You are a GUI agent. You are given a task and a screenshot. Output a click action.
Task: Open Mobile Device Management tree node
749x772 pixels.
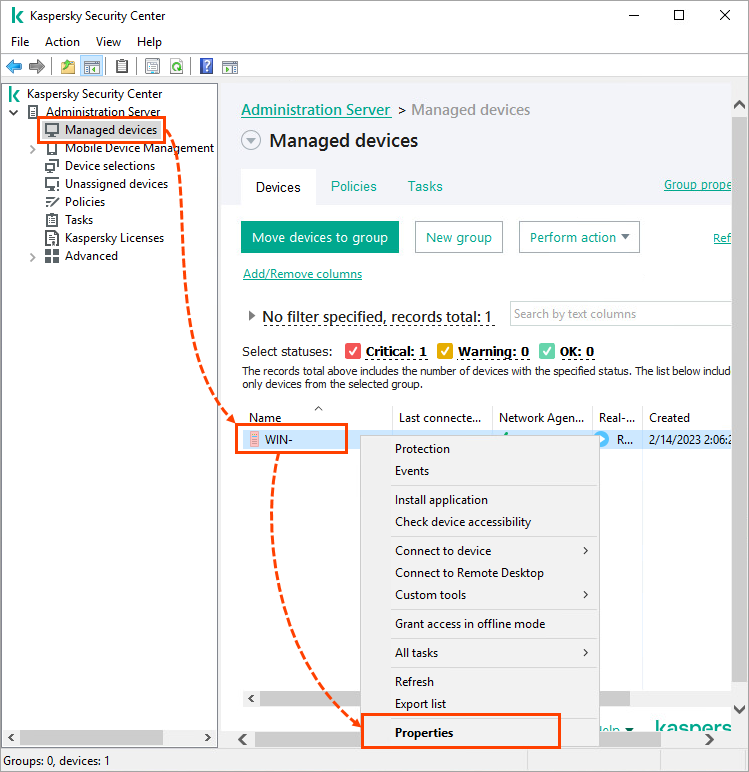coord(139,148)
